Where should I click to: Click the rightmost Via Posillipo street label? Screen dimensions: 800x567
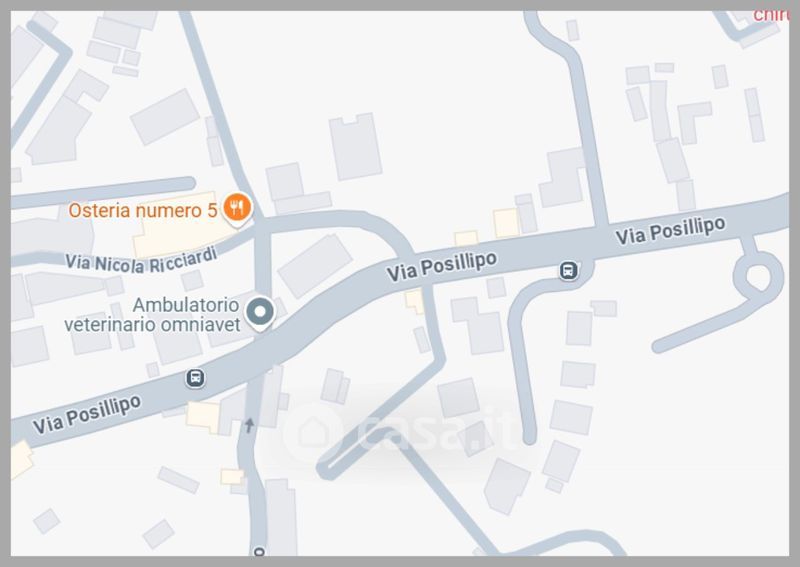670,231
